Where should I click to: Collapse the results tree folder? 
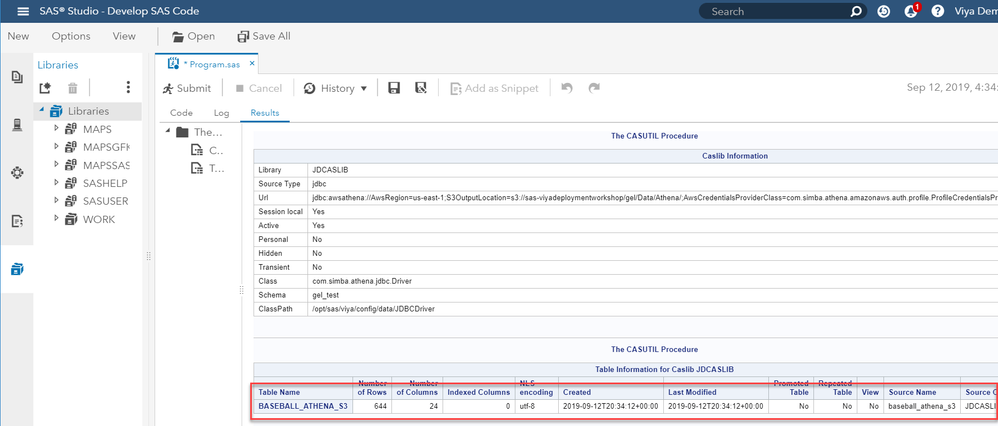[168, 132]
